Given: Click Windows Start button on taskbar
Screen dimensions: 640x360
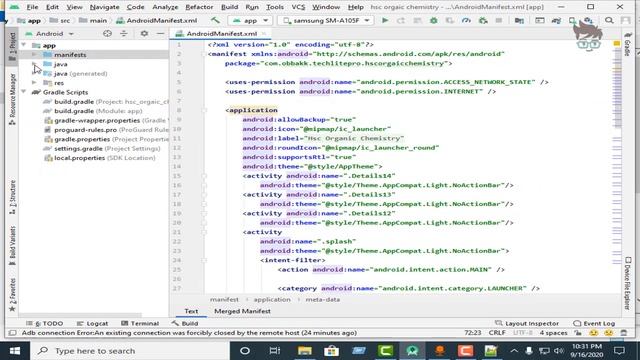Looking at the screenshot, I should tap(15, 351).
